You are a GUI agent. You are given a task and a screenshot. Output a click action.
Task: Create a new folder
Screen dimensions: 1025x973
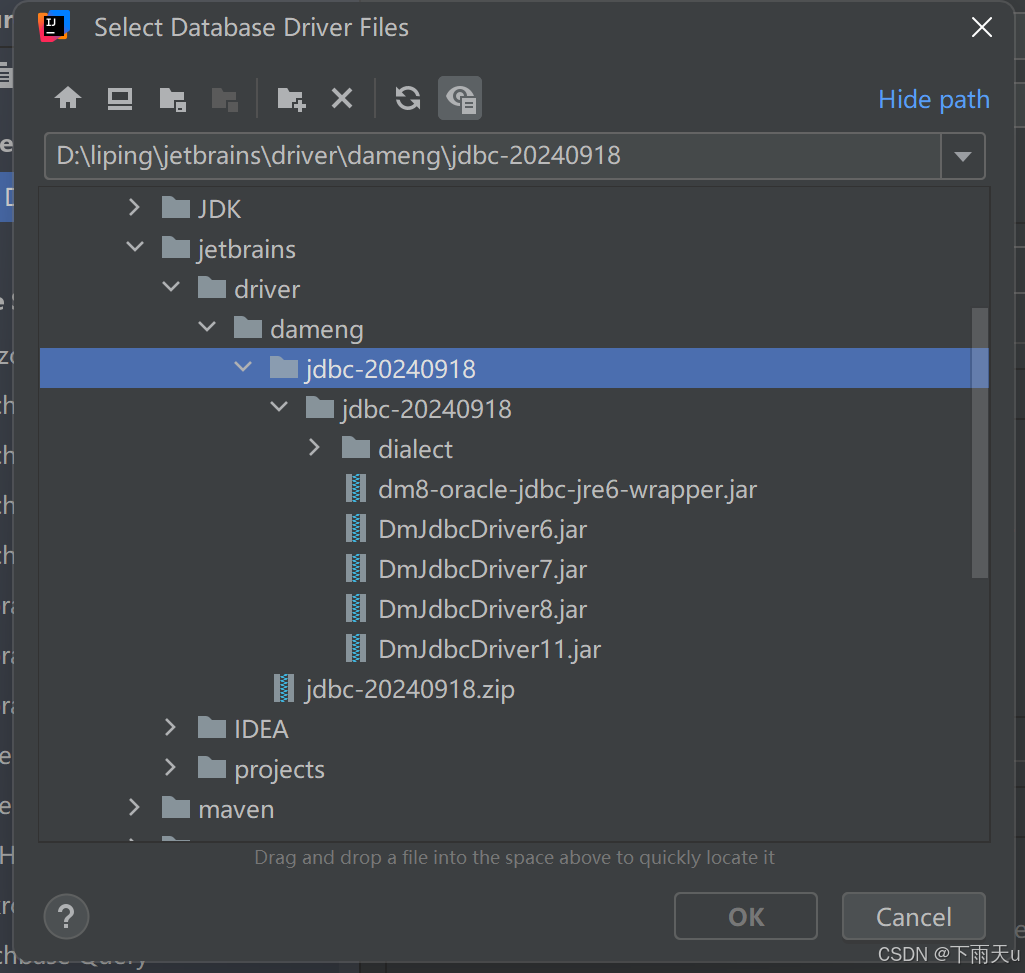tap(291, 99)
